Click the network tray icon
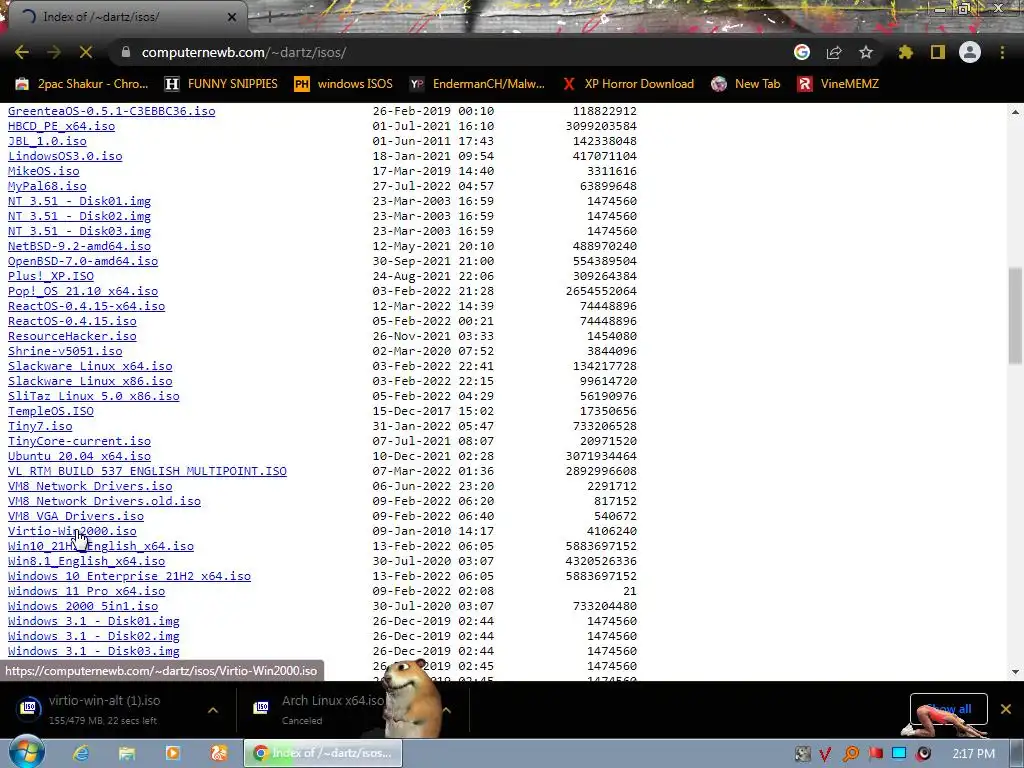This screenshot has height=768, width=1024. (899, 754)
